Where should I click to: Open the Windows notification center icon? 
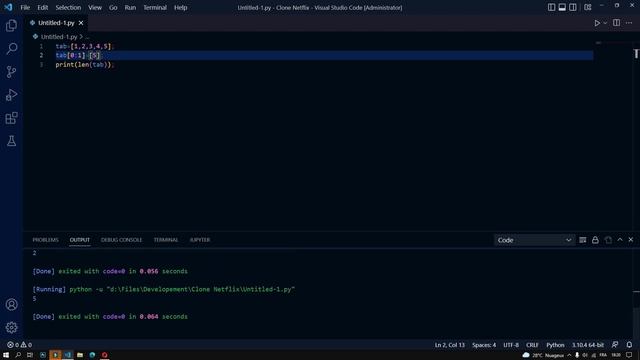click(x=629, y=355)
